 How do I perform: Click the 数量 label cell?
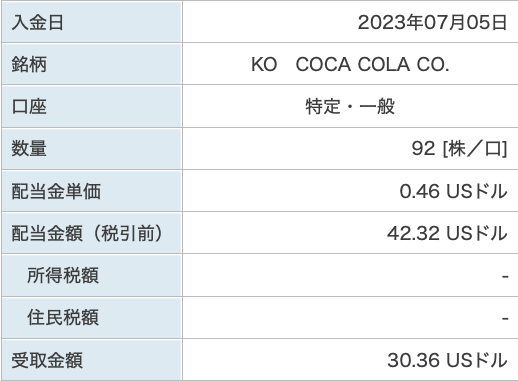92,149
